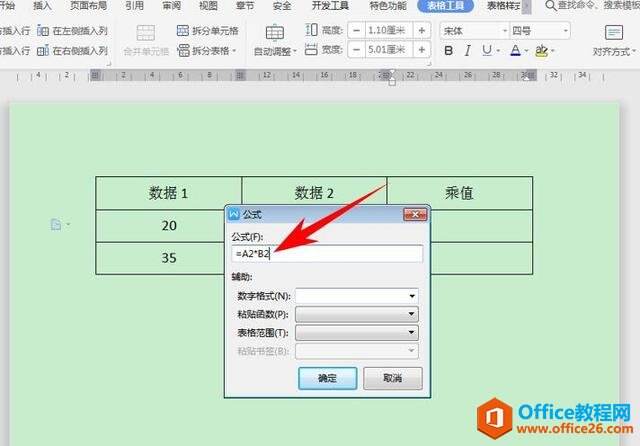Increase the width value with the plus button

[422, 50]
